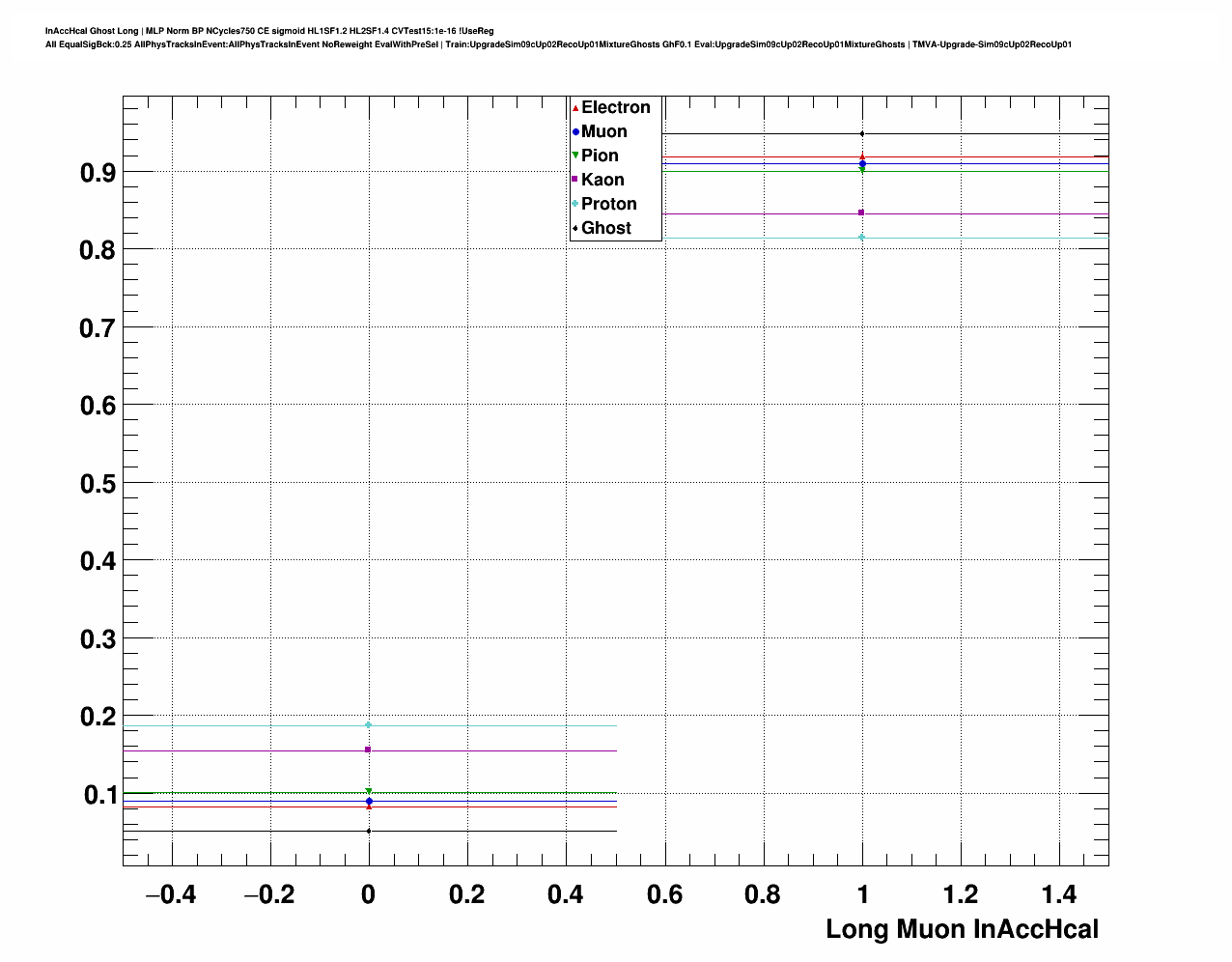Click the Kaon data point at x=1

pyautogui.click(x=861, y=212)
